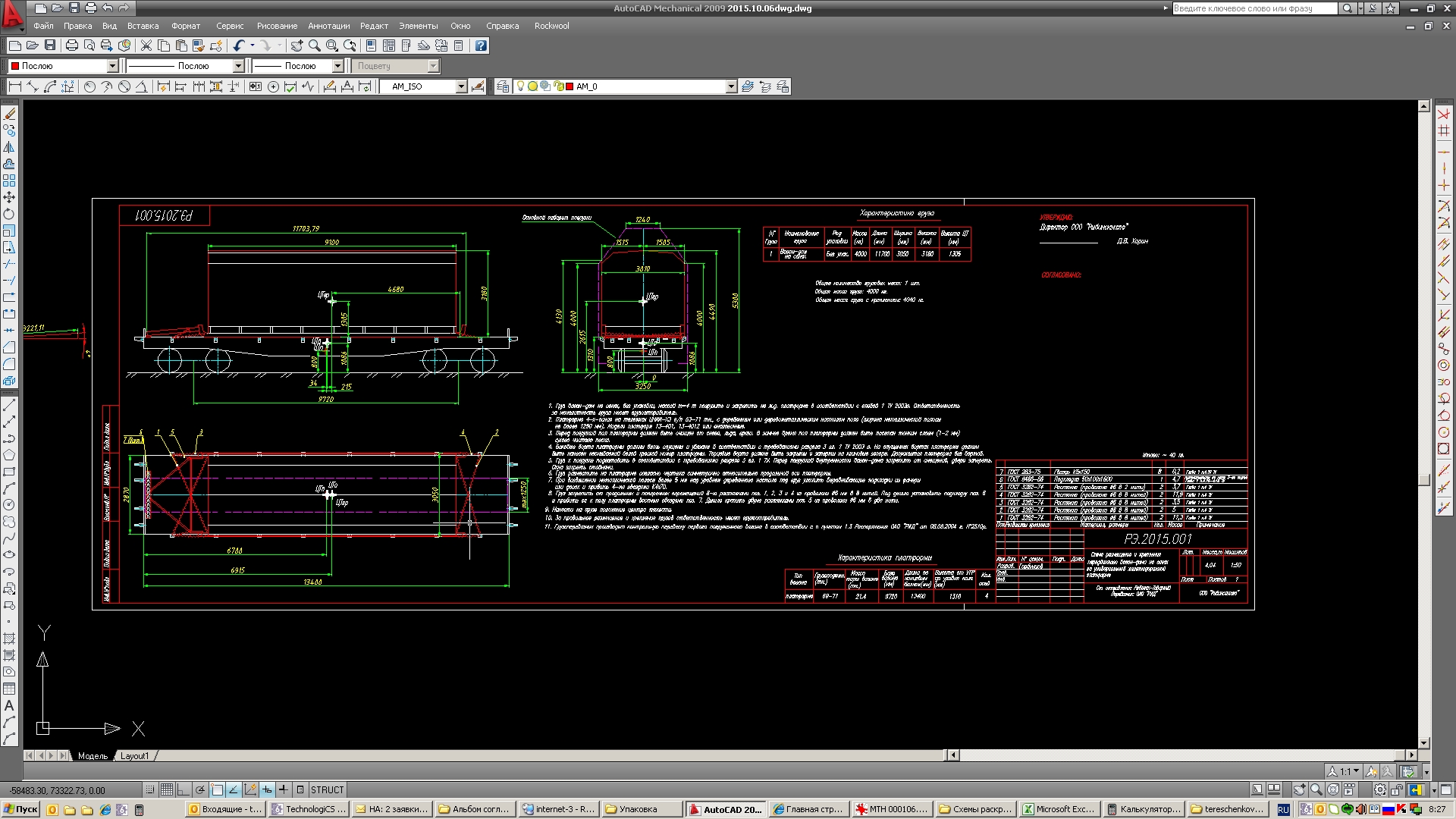Print the drawing with the Plot icon

[x=72, y=45]
